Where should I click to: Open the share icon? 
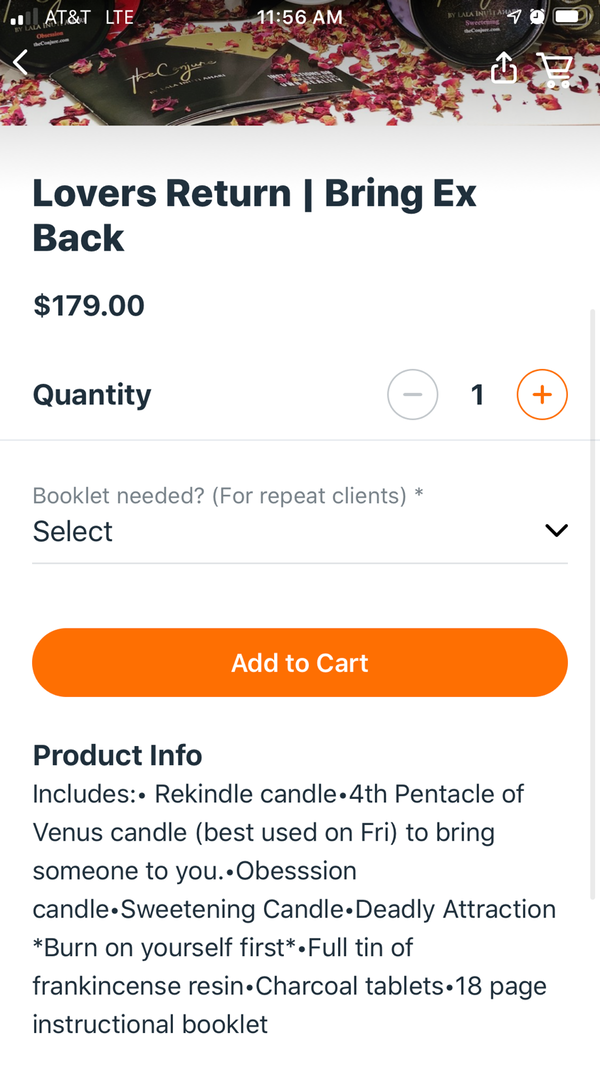[505, 67]
